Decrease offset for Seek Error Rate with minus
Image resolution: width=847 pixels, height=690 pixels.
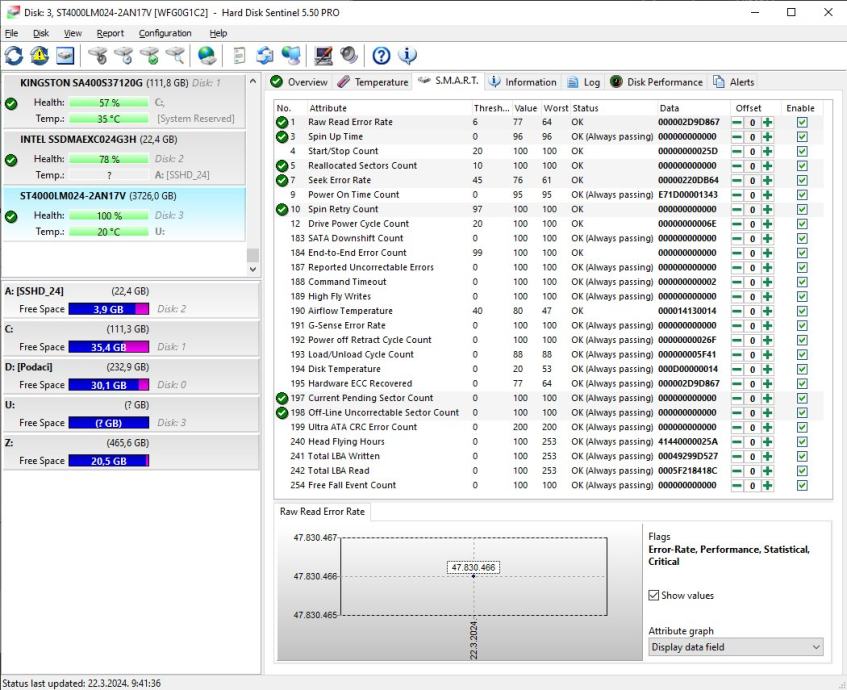point(737,180)
